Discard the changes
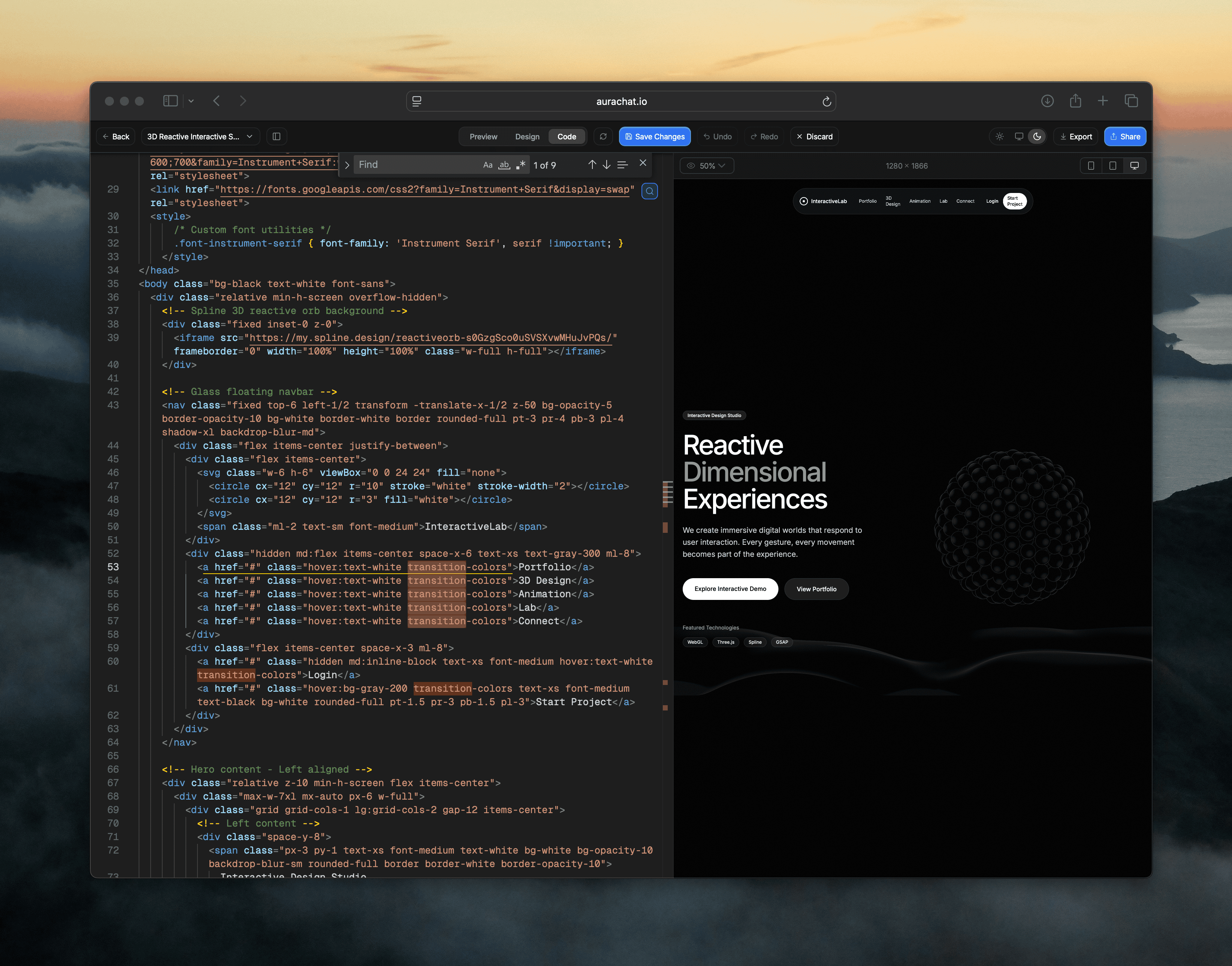Screen dimensions: 1232x966 814,136
